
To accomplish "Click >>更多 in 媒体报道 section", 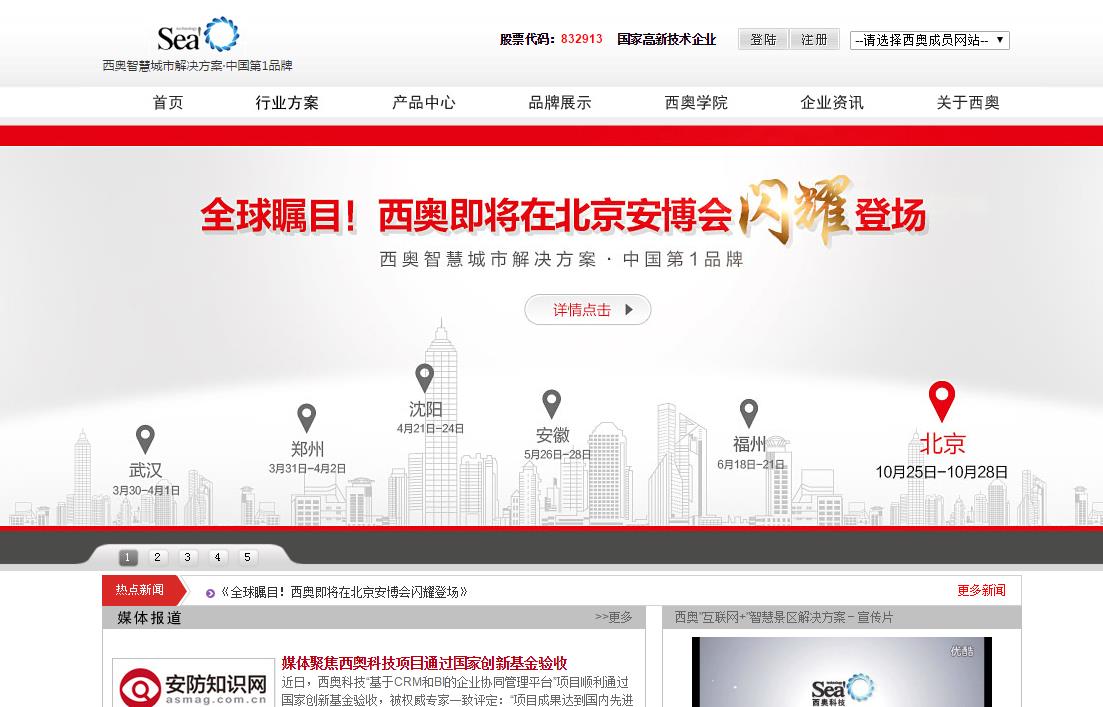I will pos(613,617).
